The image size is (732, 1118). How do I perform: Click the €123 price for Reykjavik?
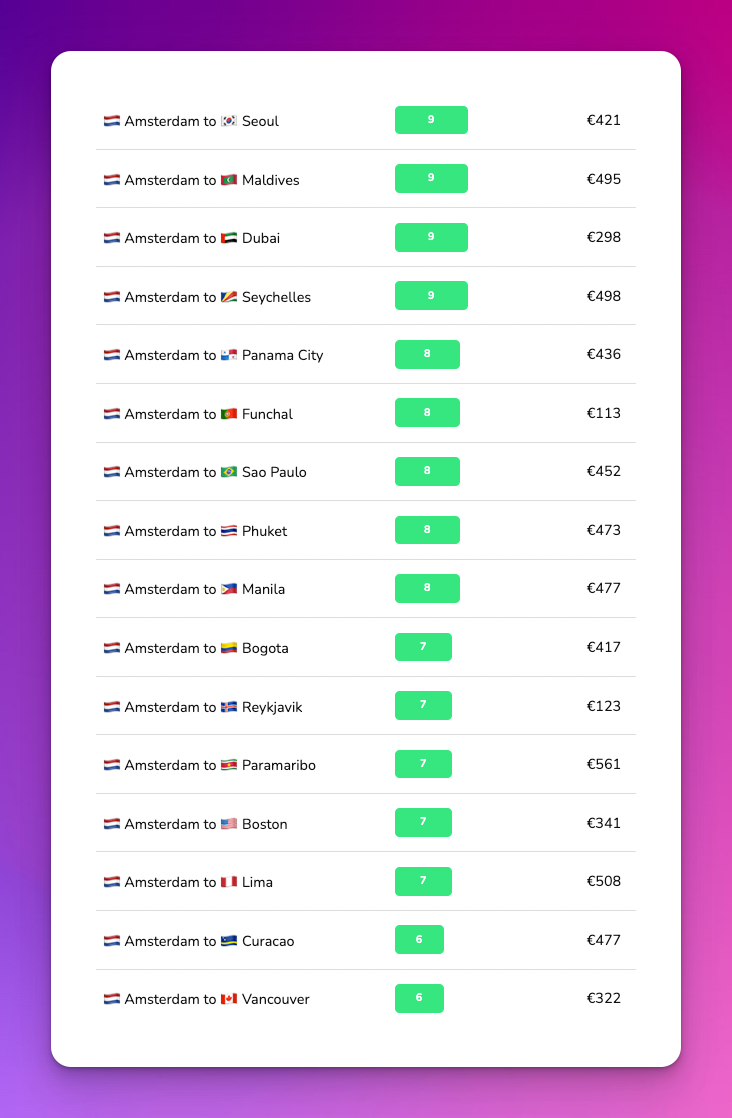pos(603,706)
